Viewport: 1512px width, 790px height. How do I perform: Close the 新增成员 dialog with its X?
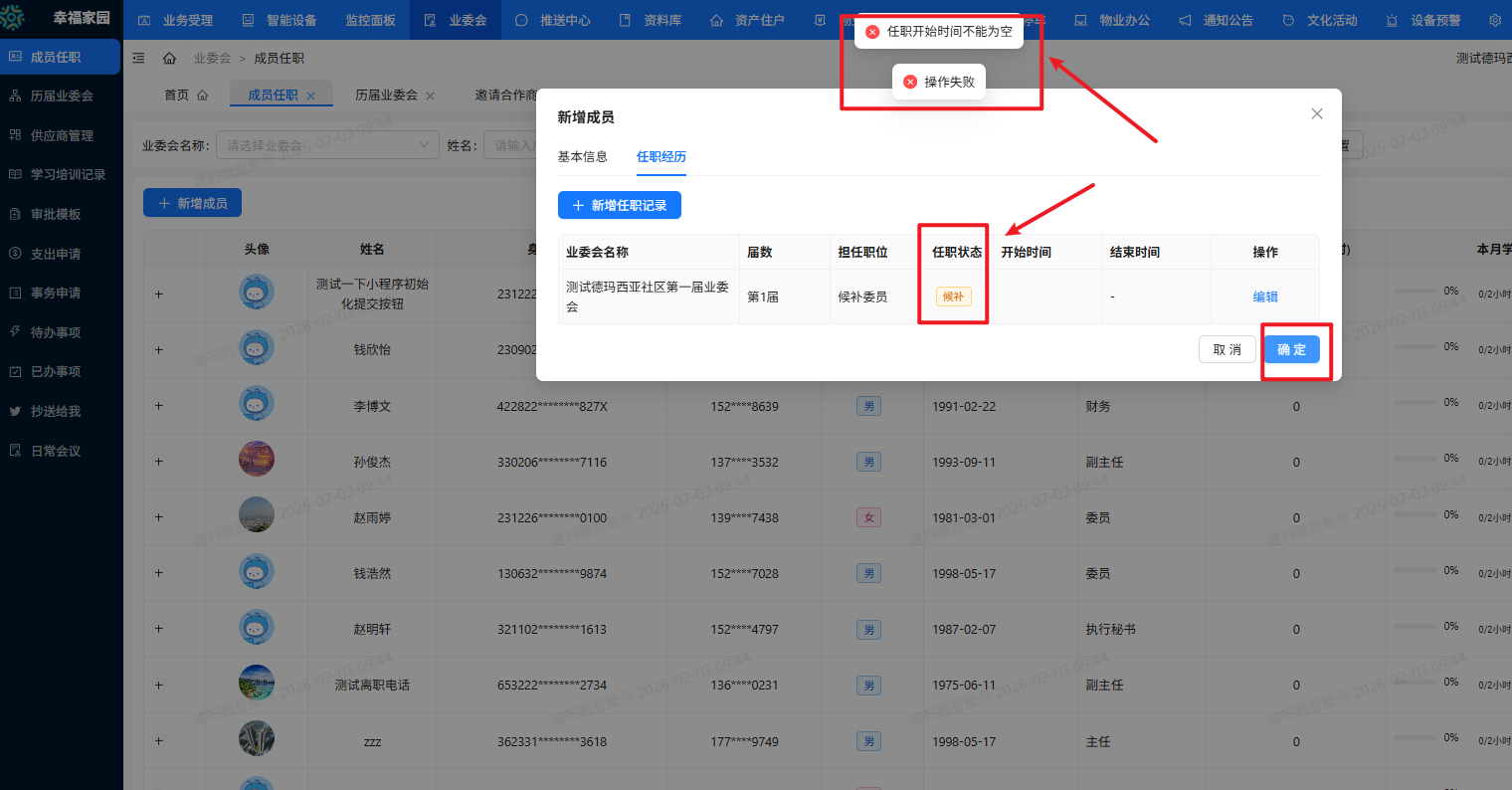tap(1317, 113)
